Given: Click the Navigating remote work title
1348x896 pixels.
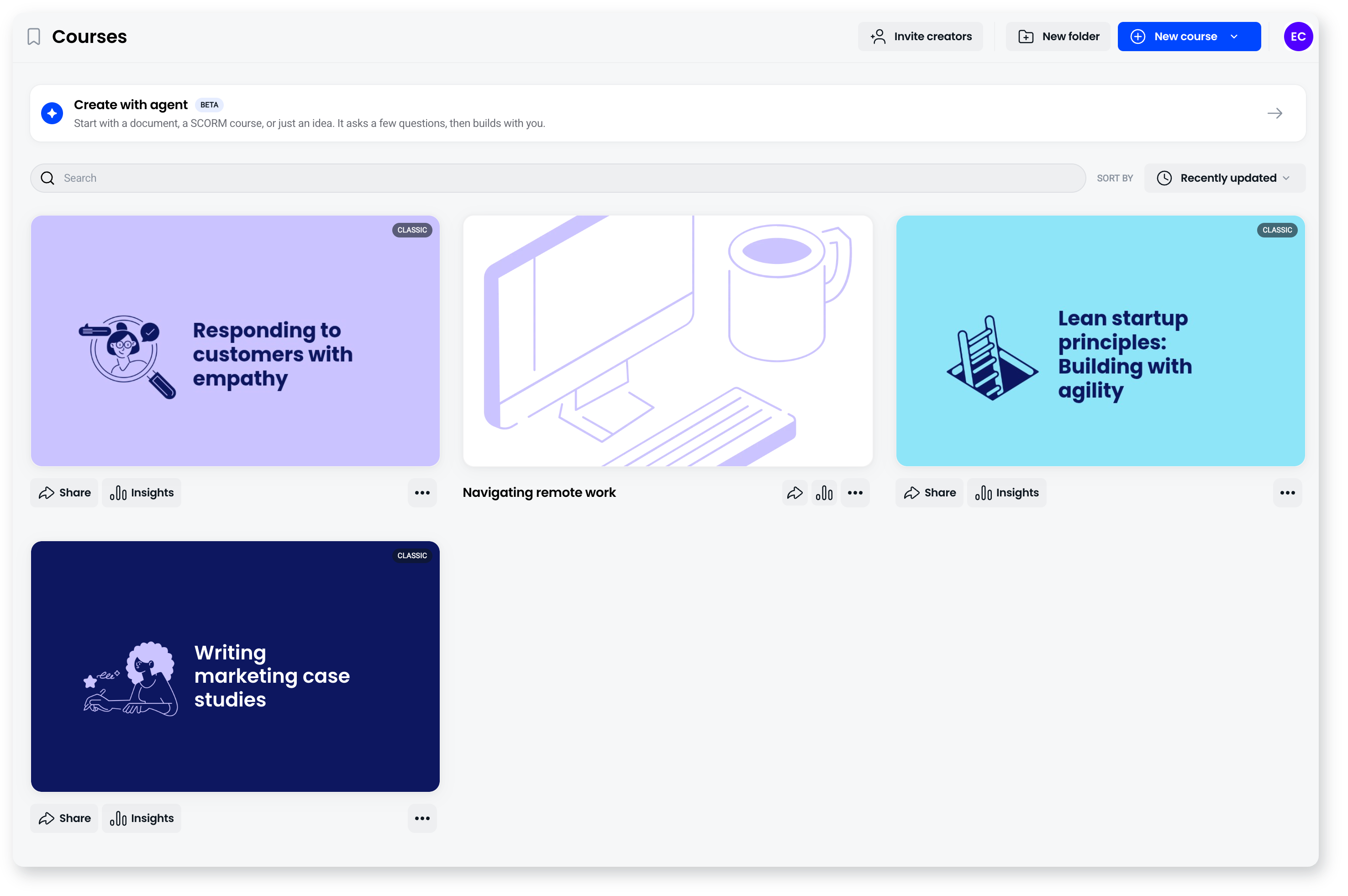Looking at the screenshot, I should click(x=539, y=493).
